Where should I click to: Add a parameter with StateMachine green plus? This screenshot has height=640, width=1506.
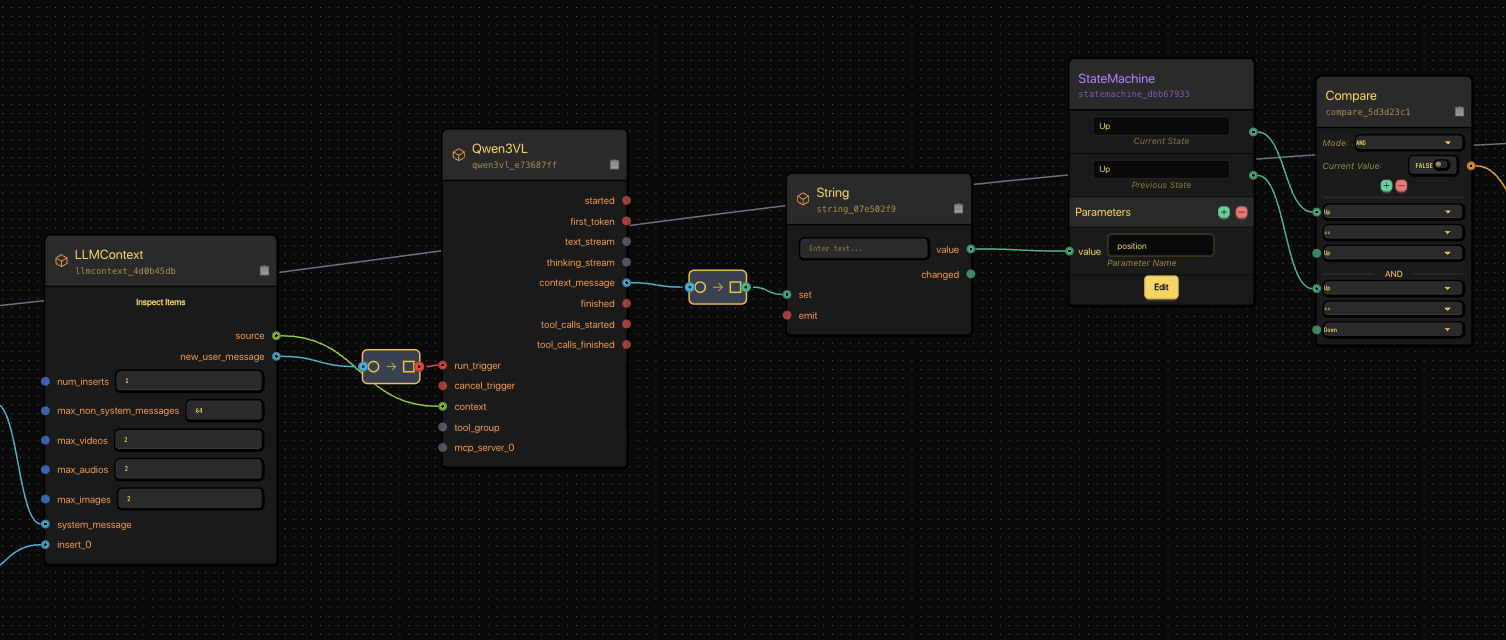point(1223,212)
